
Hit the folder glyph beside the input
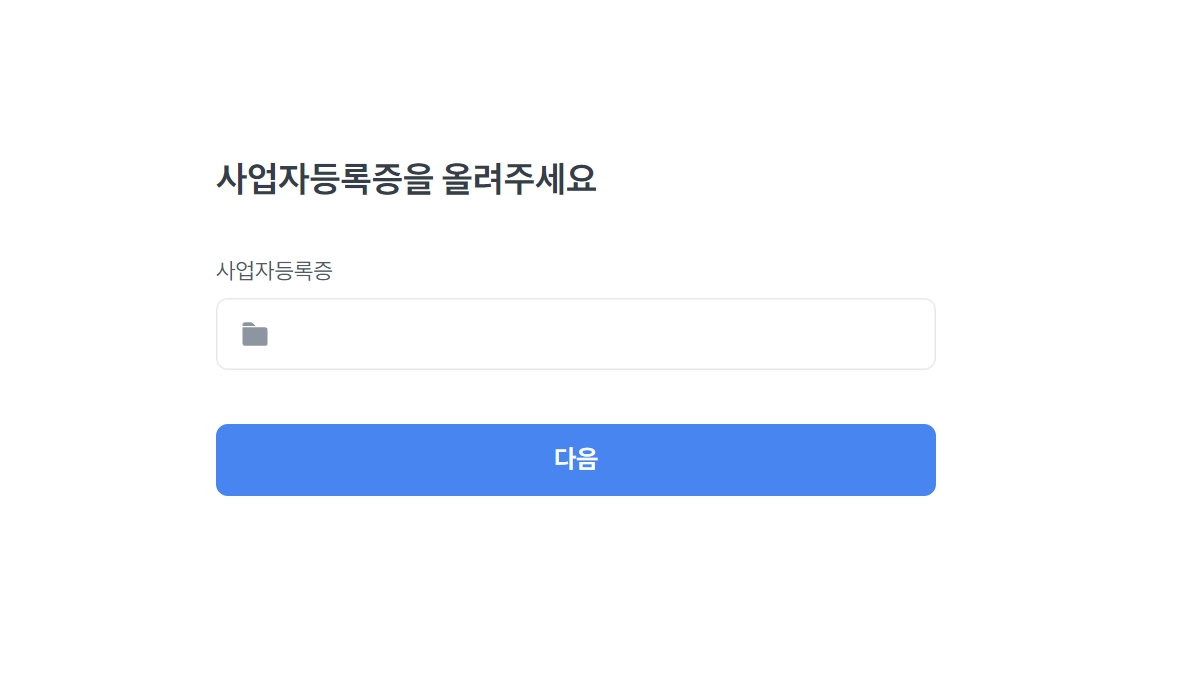click(255, 334)
